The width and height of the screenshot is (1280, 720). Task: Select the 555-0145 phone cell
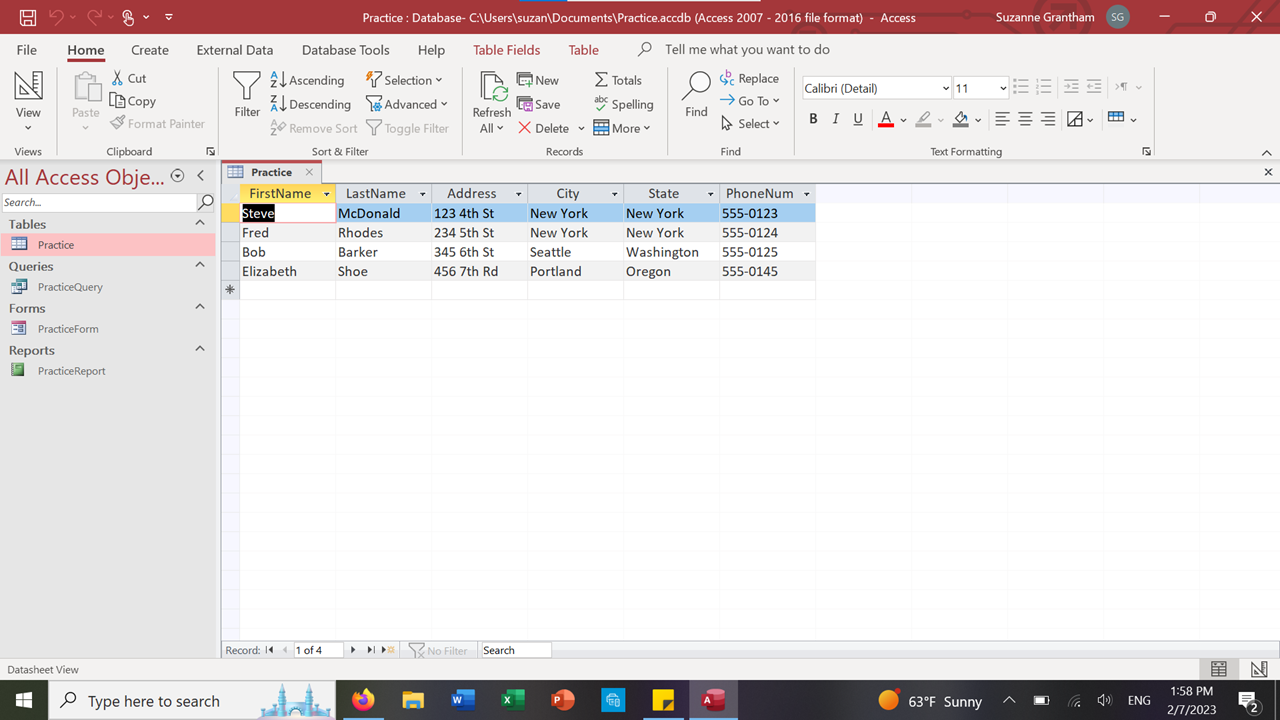pyautogui.click(x=767, y=271)
